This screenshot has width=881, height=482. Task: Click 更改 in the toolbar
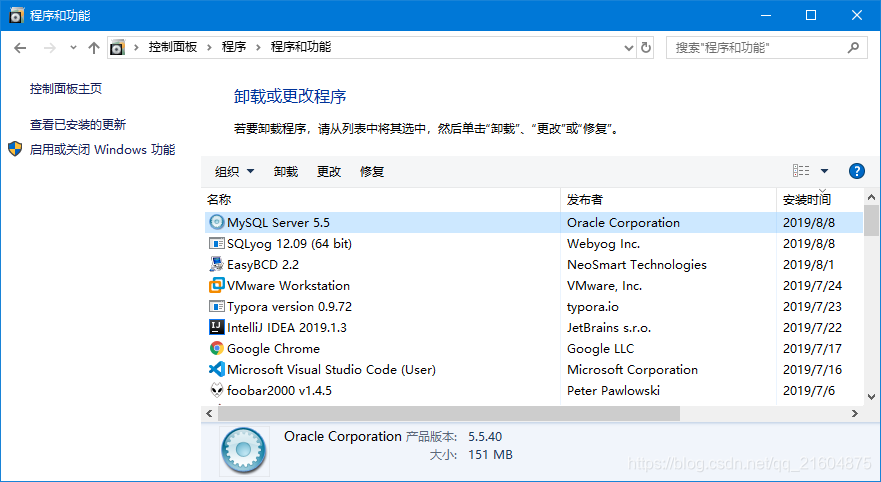[329, 171]
